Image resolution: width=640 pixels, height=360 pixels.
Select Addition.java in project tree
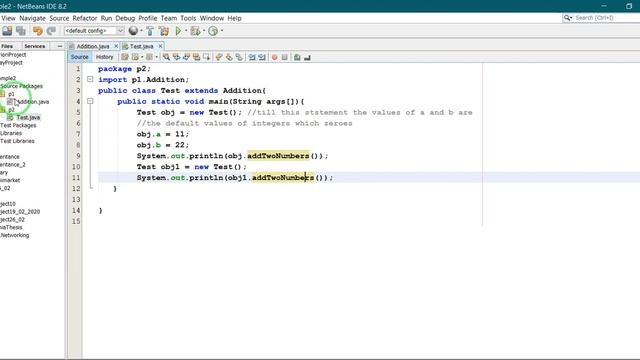[33, 102]
